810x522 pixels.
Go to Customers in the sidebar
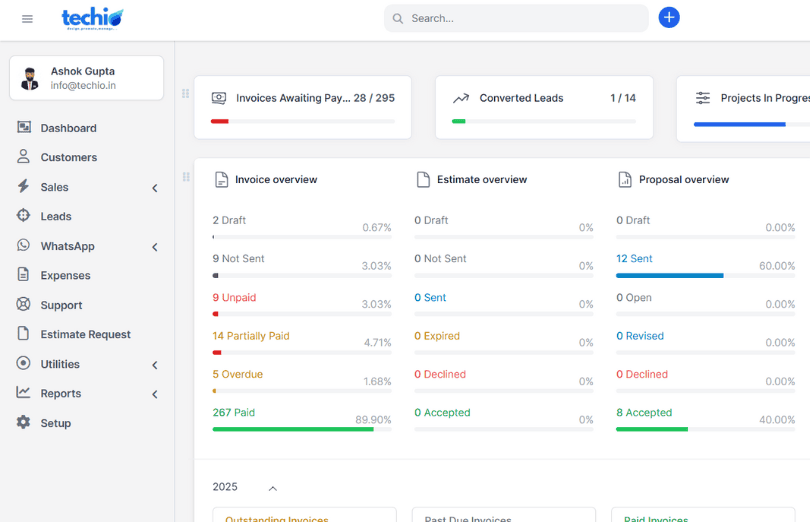(x=68, y=157)
